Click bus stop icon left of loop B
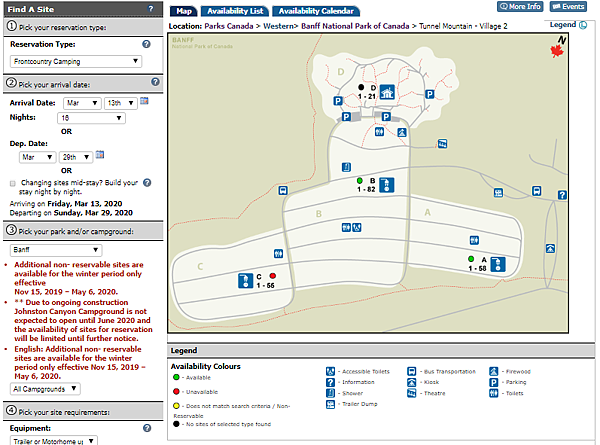 tap(283, 190)
